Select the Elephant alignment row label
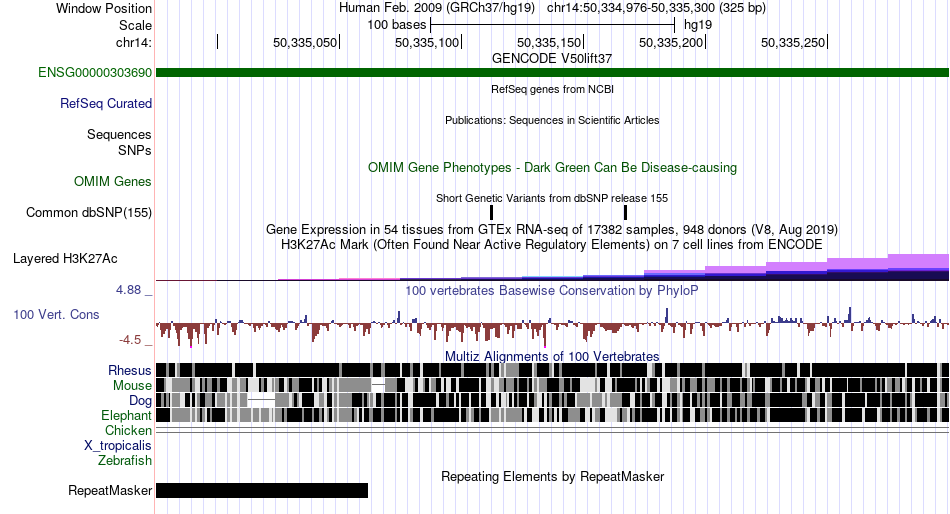This screenshot has height=514, width=950. [x=126, y=415]
